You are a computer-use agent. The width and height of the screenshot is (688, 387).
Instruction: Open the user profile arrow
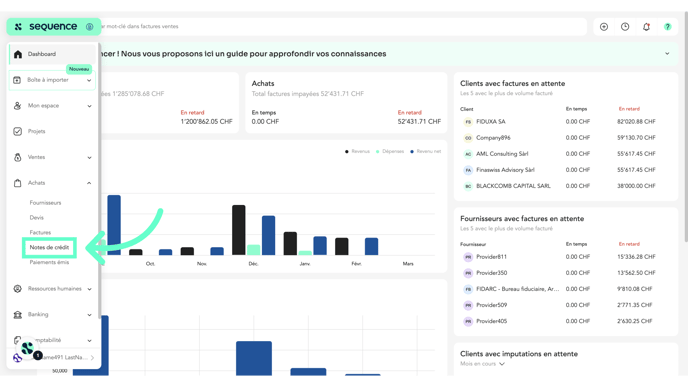pyautogui.click(x=92, y=358)
